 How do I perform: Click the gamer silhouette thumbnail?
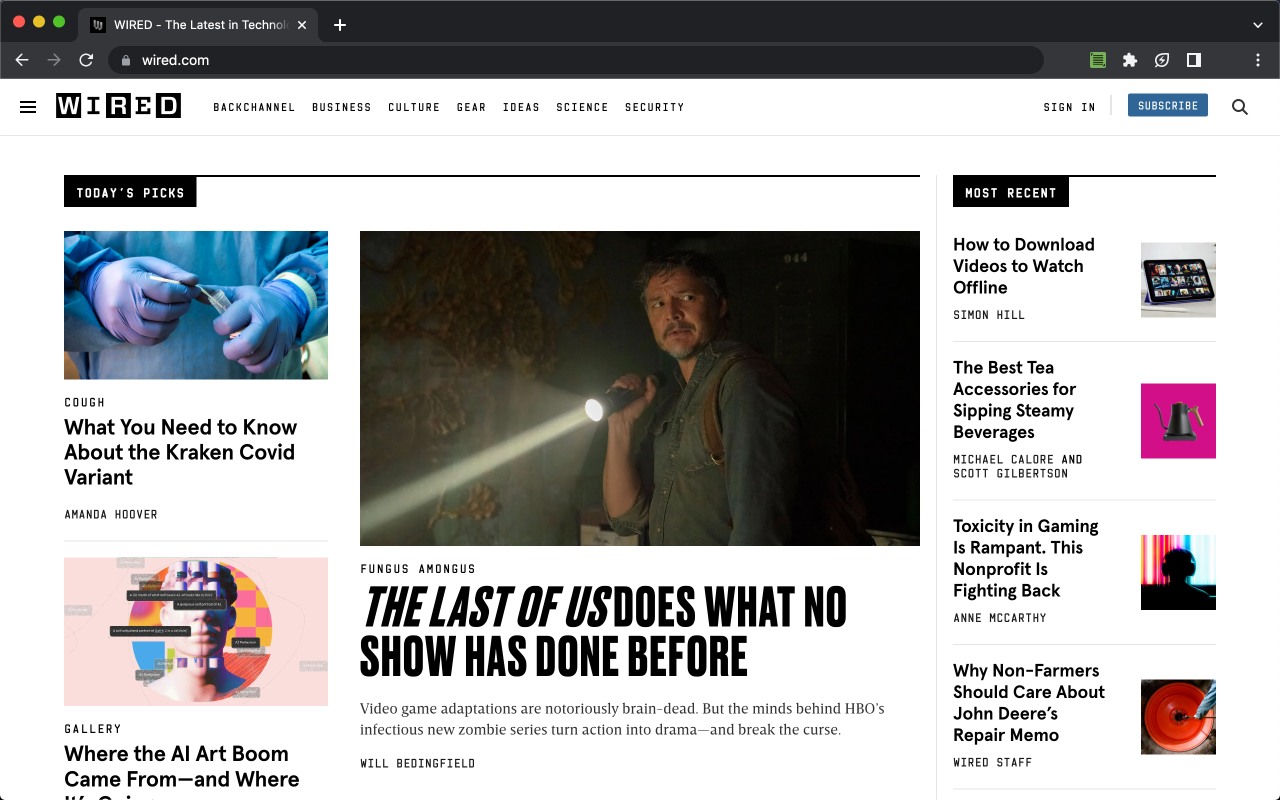pos(1178,572)
